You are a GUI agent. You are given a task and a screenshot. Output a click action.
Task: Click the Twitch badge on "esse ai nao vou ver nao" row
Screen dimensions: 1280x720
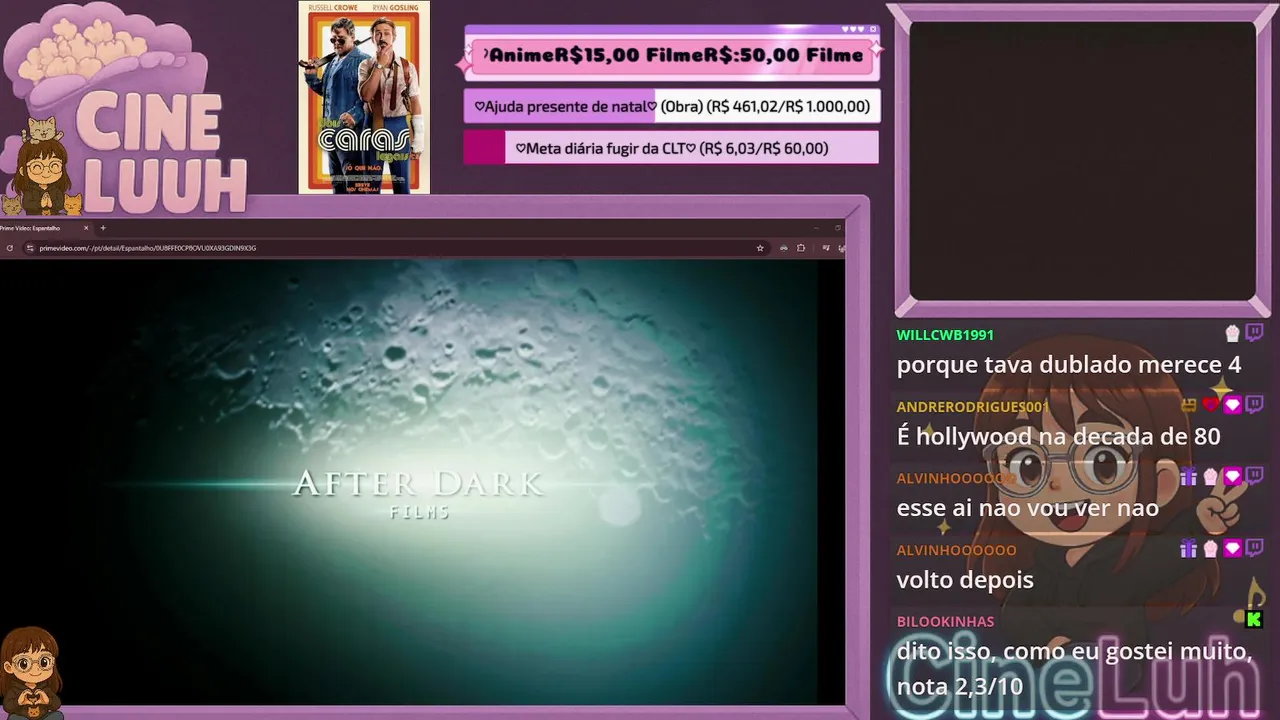point(1254,476)
